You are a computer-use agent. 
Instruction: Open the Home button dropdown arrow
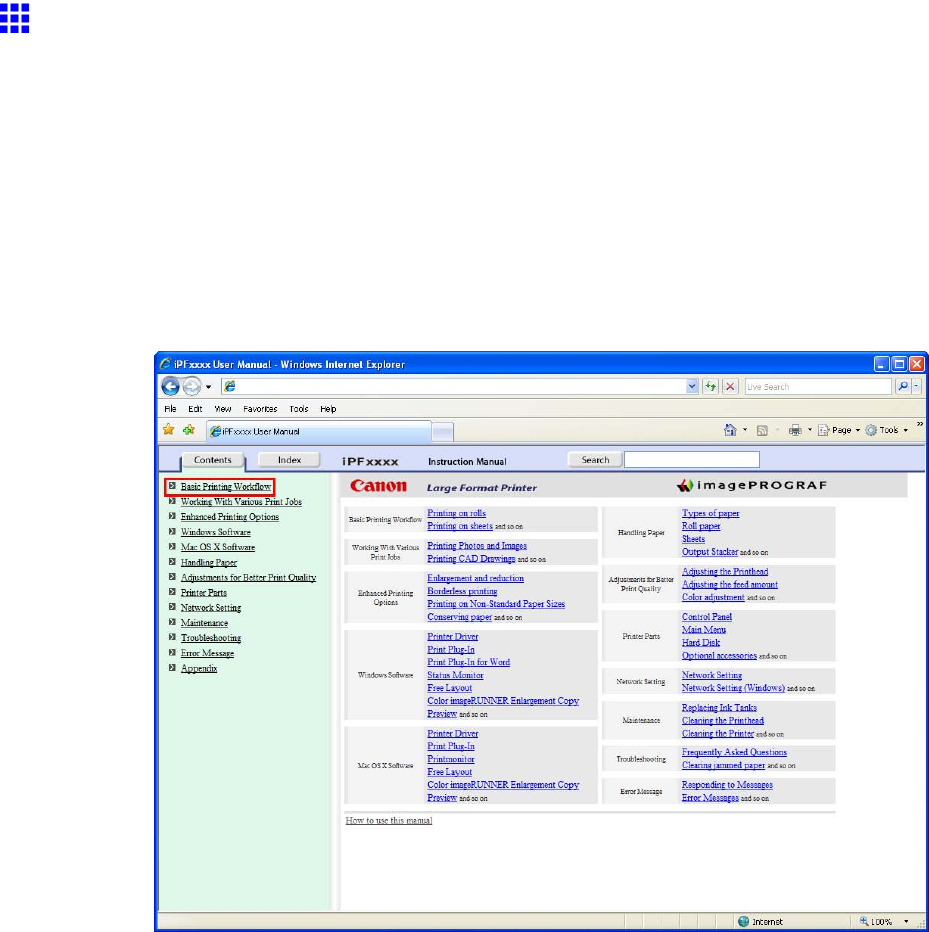(x=745, y=430)
